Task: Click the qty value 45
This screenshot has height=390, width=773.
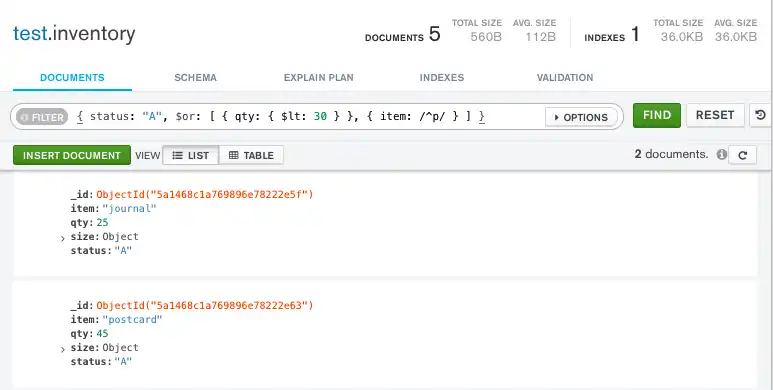Action: [x=102, y=334]
